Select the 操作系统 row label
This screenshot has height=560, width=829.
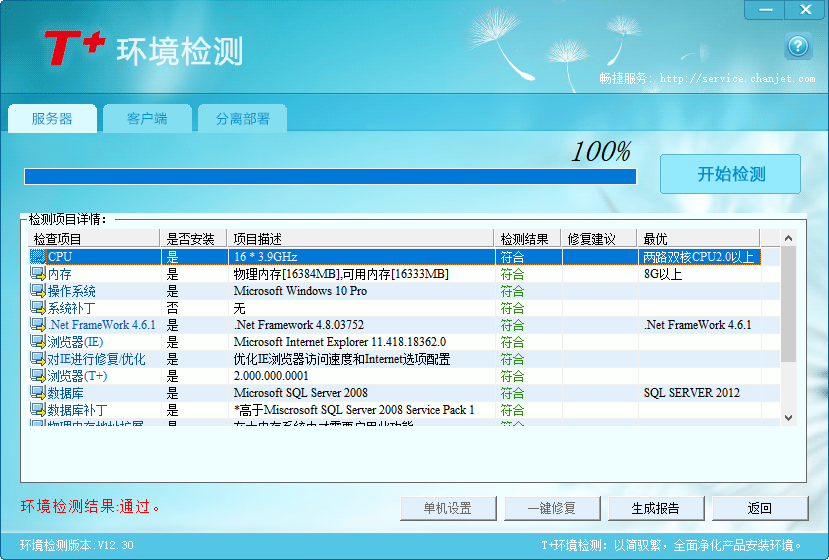coord(71,291)
